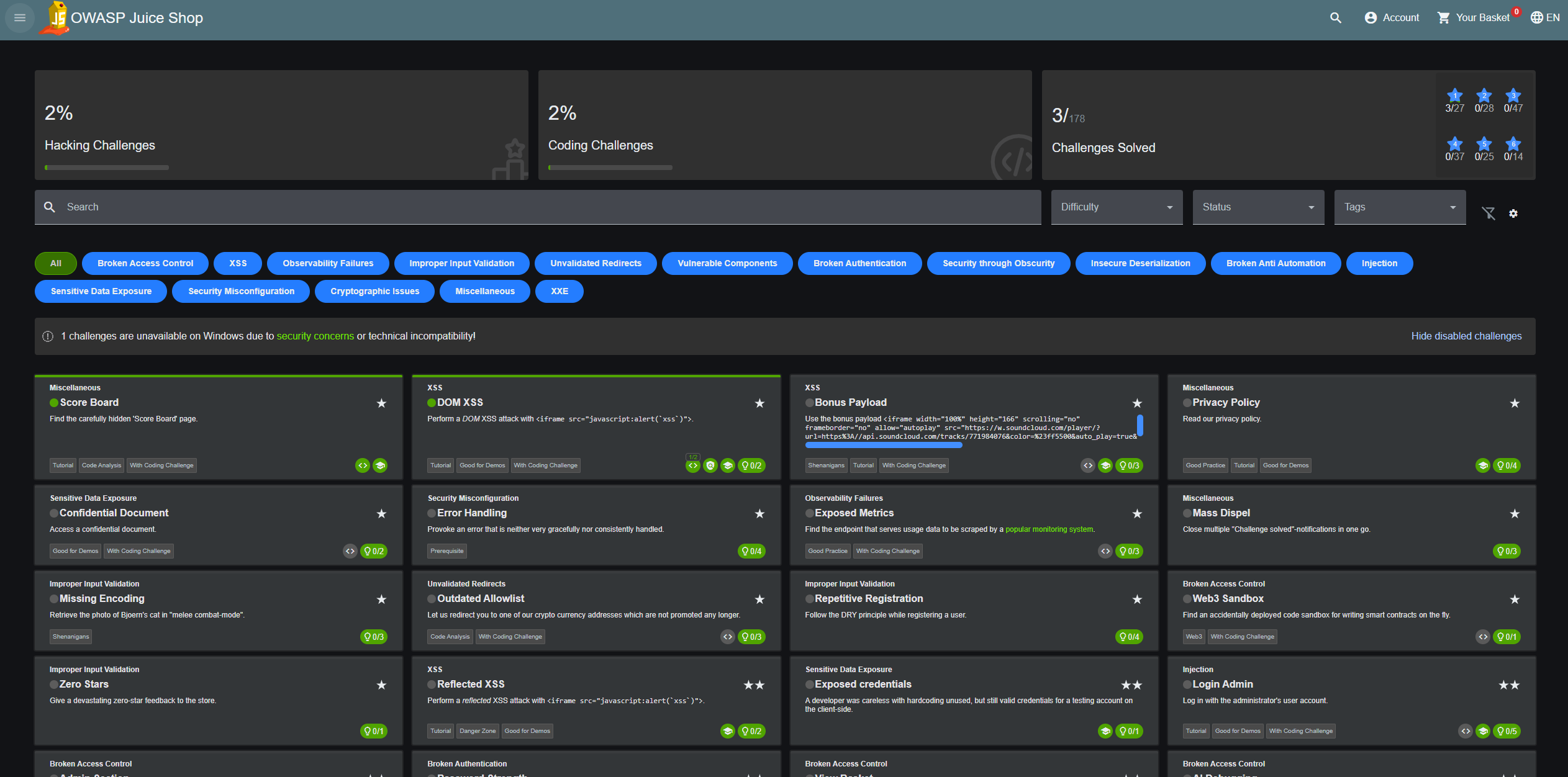The width and height of the screenshot is (1568, 777).
Task: Expand the Status dropdown
Action: [1258, 207]
